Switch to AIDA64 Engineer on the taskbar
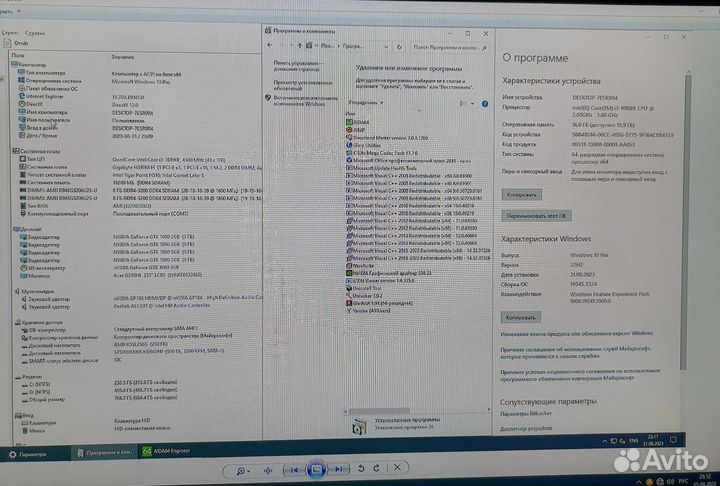Image resolution: width=720 pixels, height=486 pixels. click(167, 451)
